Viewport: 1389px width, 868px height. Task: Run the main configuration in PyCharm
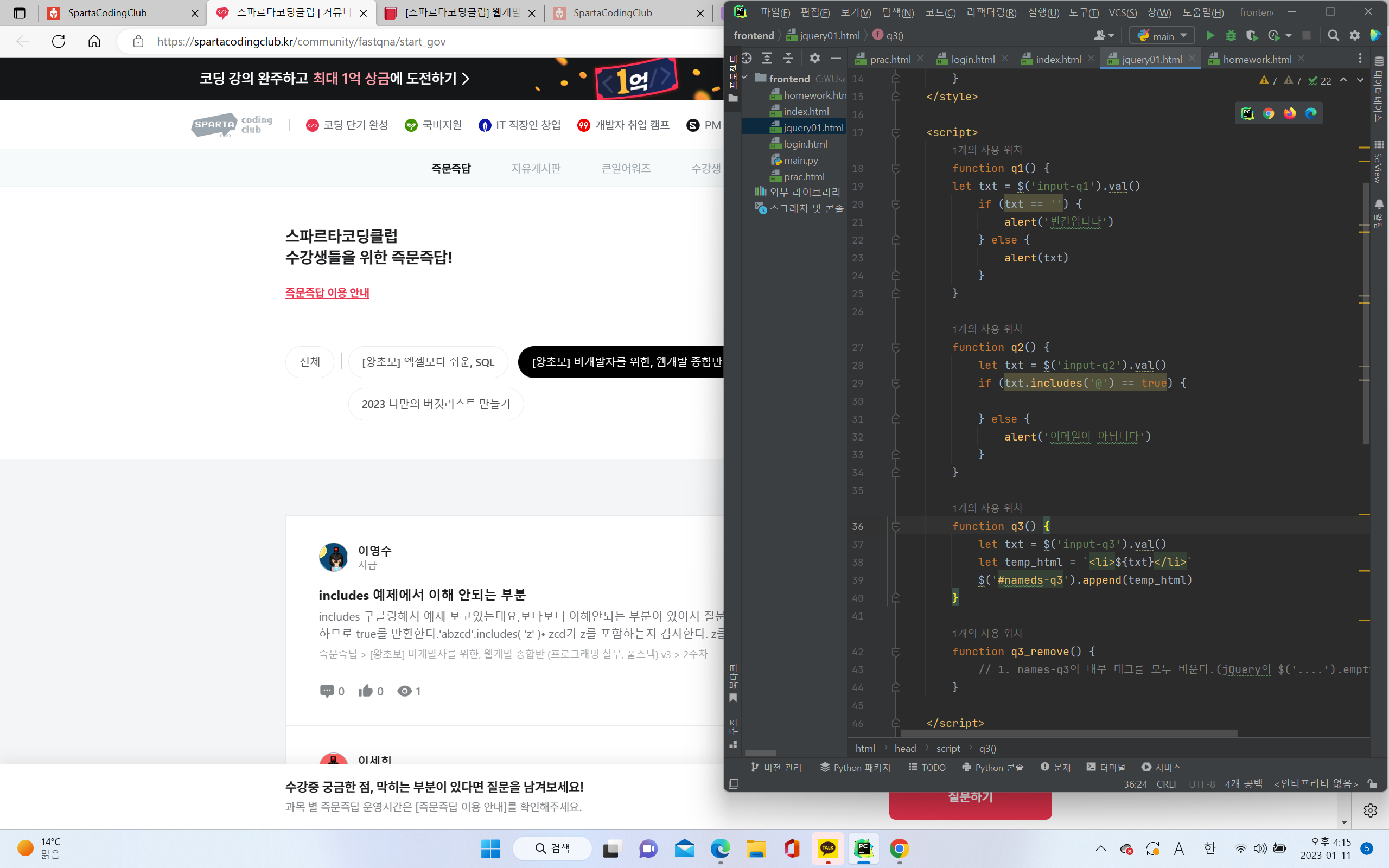coord(1210,36)
